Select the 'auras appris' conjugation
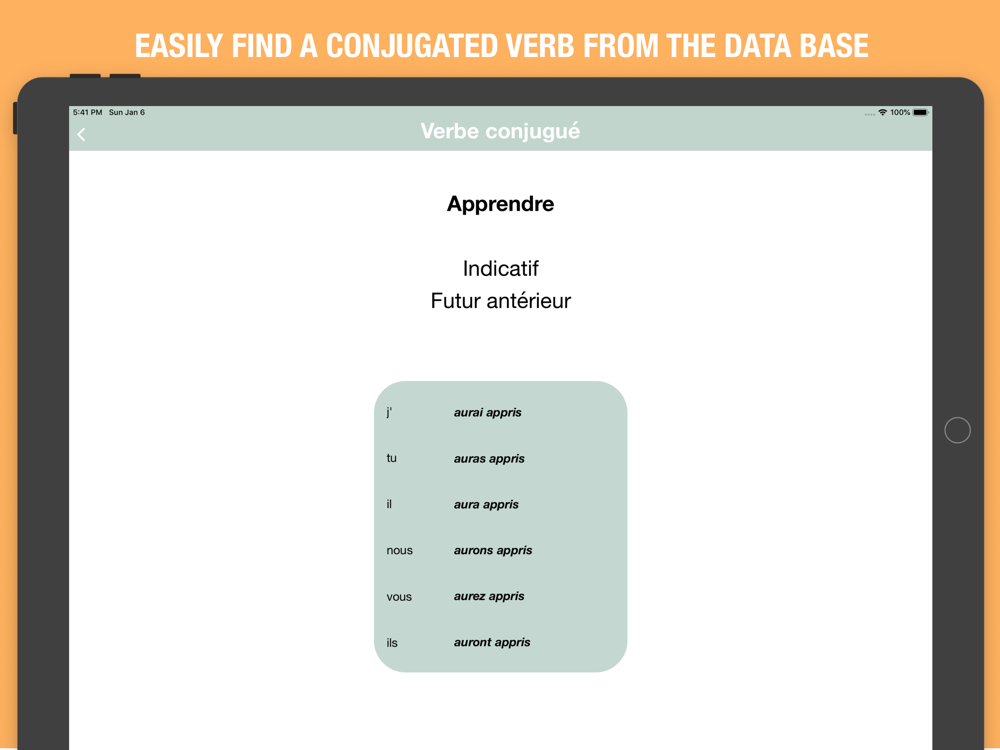Screen dimensions: 1000x750 point(489,459)
